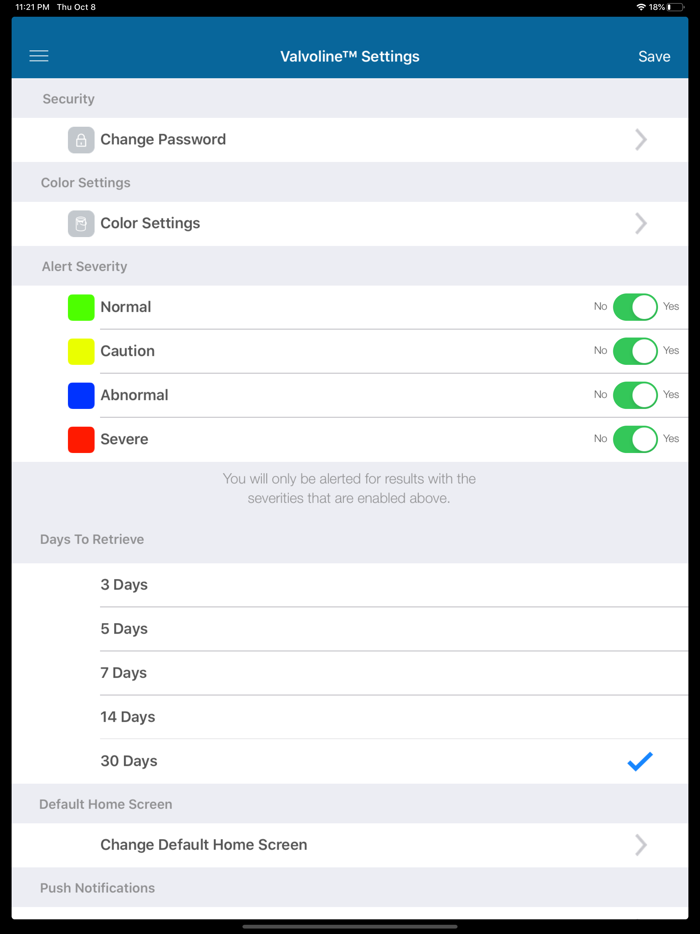Choose 14 Days to retrieve
The width and height of the screenshot is (700, 934).
[350, 717]
